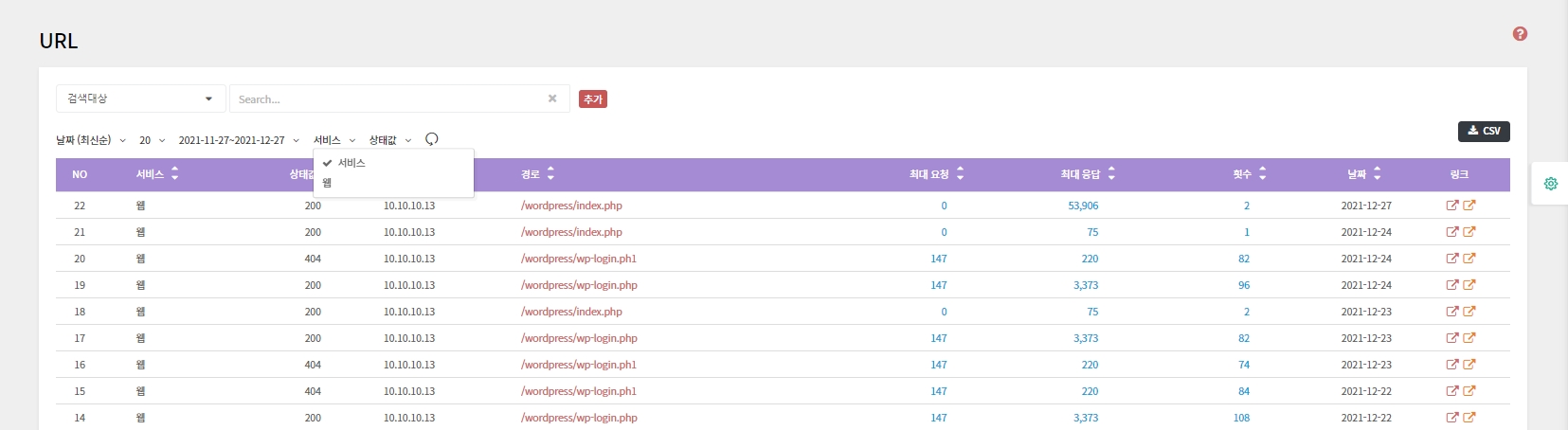Sort by 횟수 column arrows
This screenshot has height=430, width=1568.
1262,174
